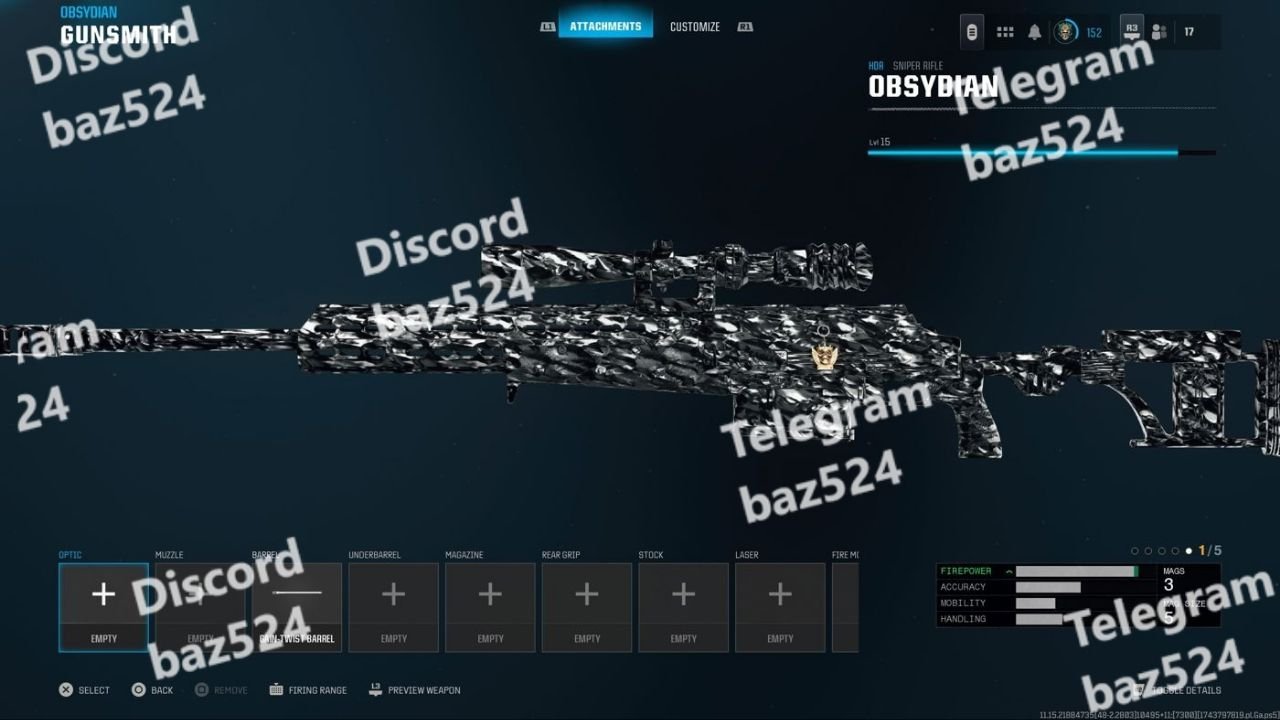Click the Accuracy stat bar
Screen dimensions: 1280x720
(1048, 587)
